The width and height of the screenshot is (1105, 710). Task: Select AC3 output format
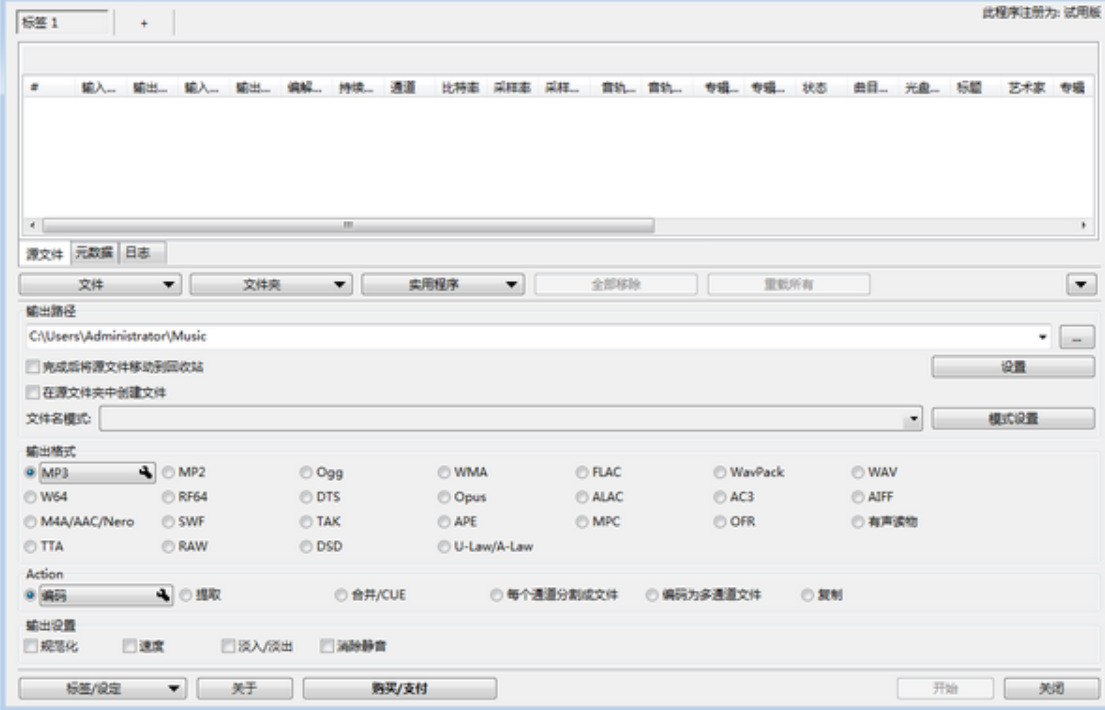tap(720, 497)
